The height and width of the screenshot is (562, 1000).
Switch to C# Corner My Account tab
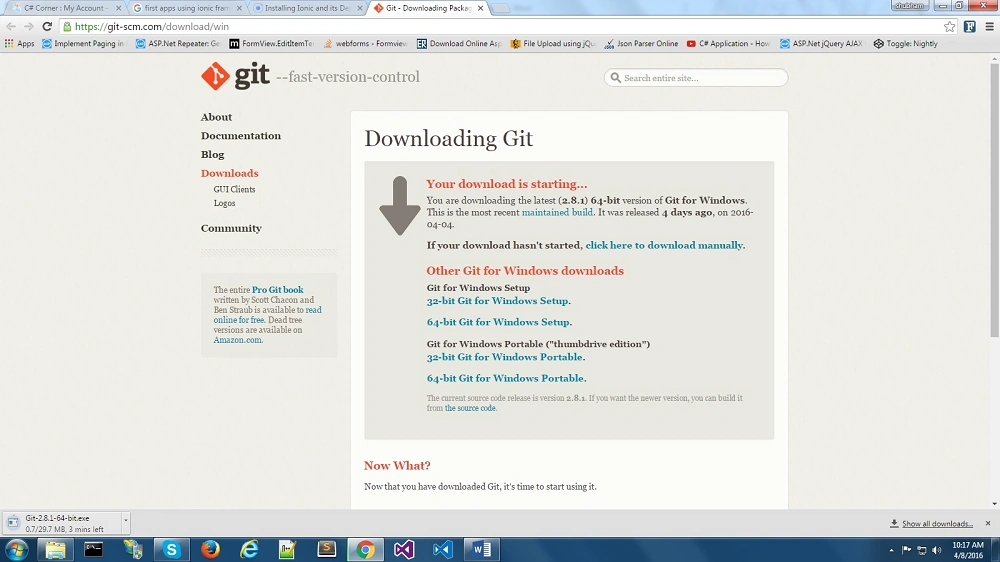(x=64, y=8)
